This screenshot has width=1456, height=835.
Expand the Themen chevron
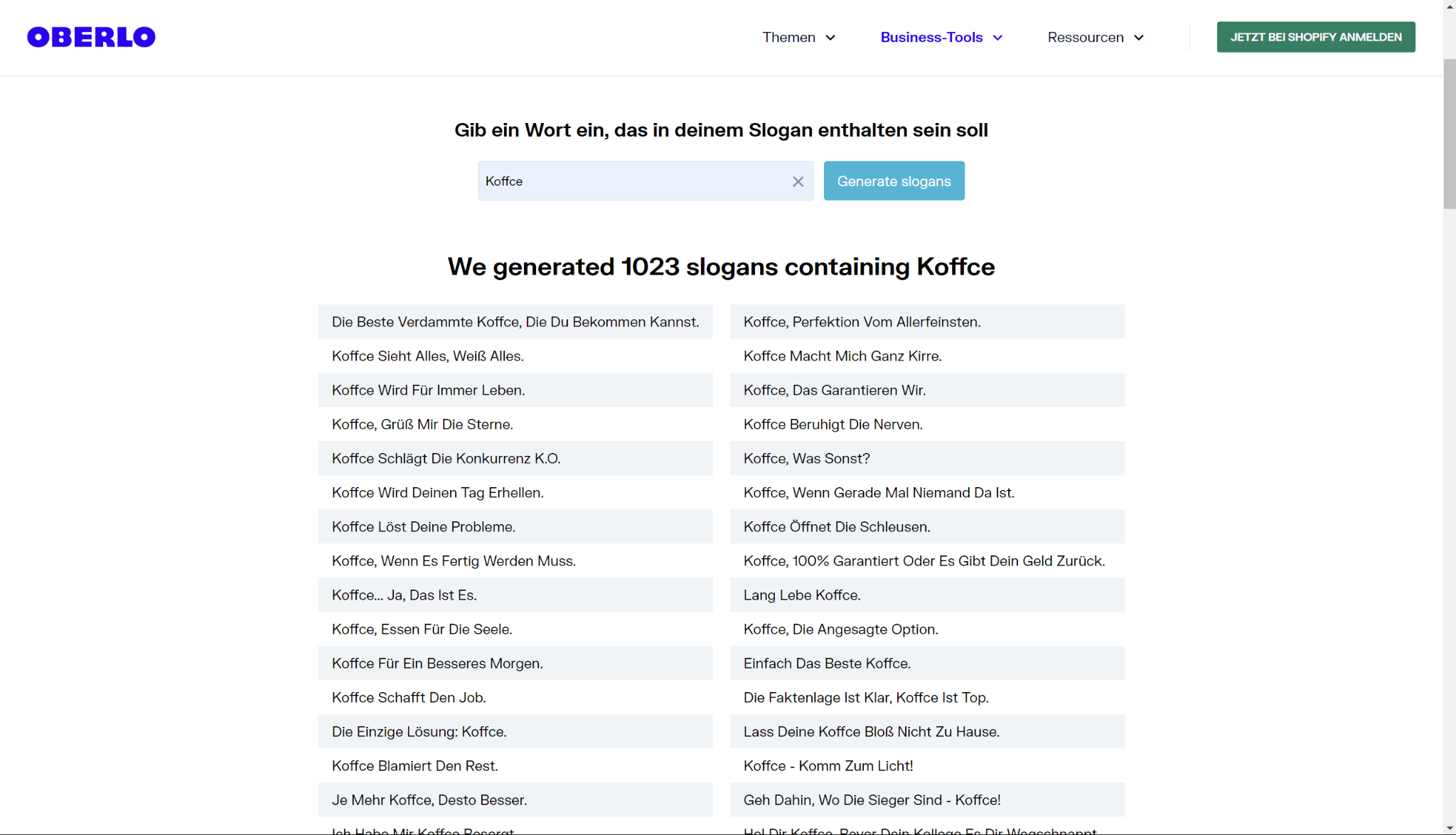click(830, 38)
